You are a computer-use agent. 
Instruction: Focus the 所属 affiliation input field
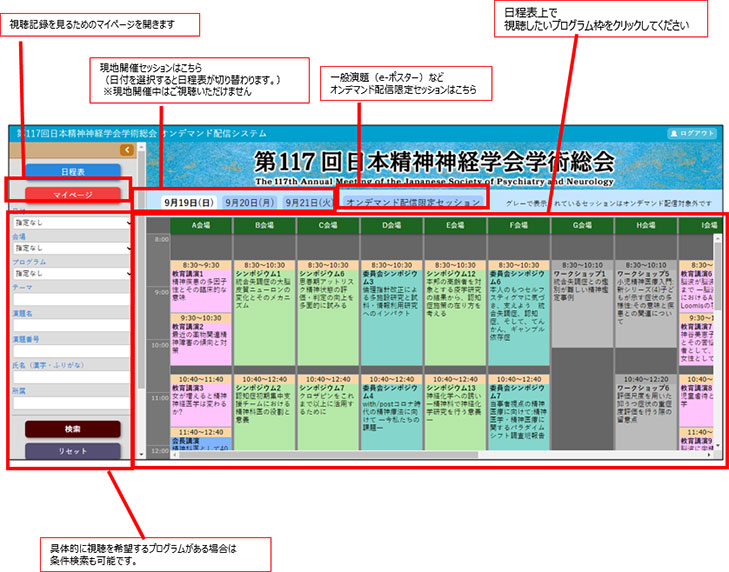pos(72,403)
